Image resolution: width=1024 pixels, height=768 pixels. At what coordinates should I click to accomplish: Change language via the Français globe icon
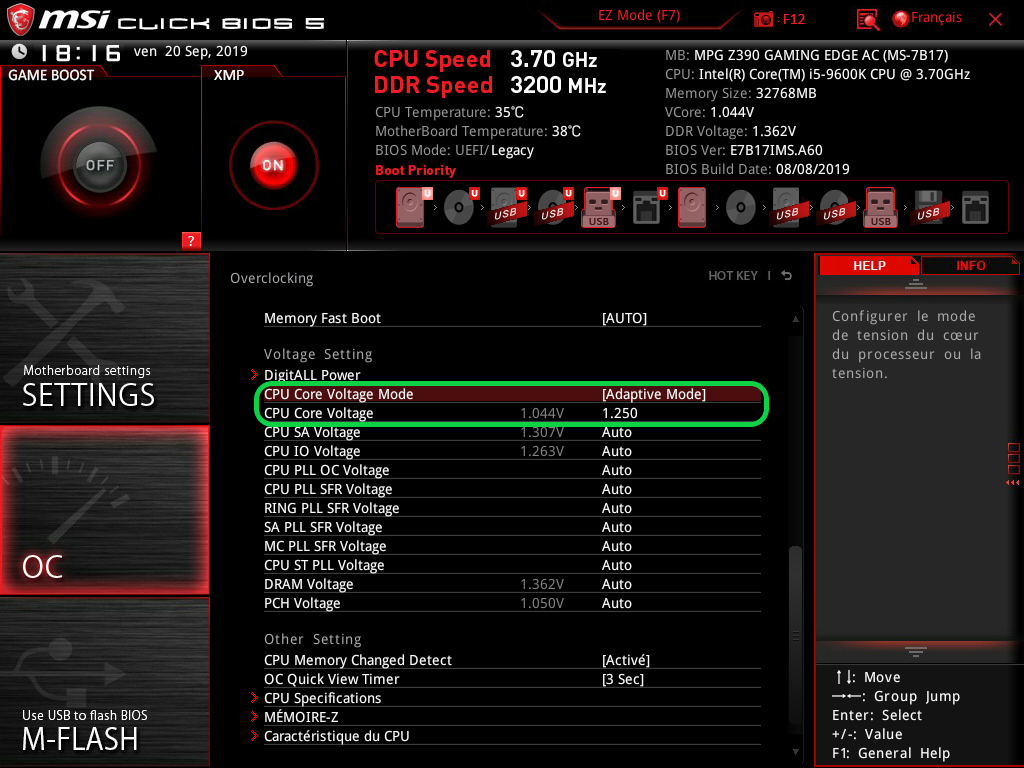click(901, 19)
